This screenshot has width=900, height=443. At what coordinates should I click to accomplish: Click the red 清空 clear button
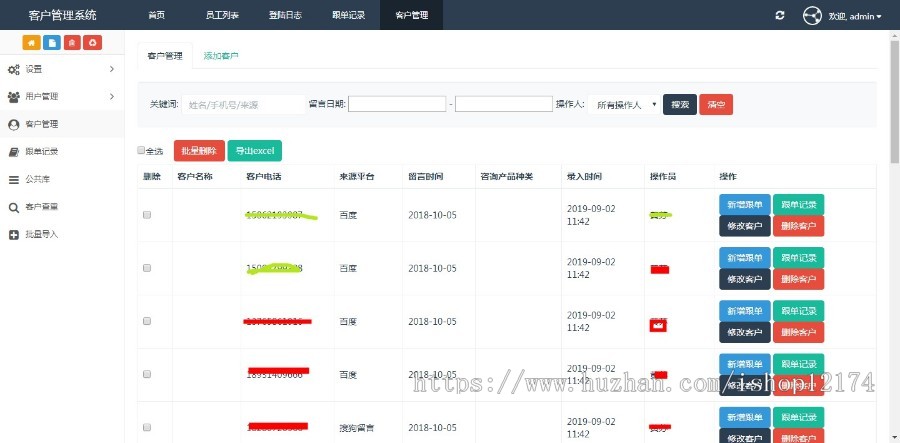(716, 104)
